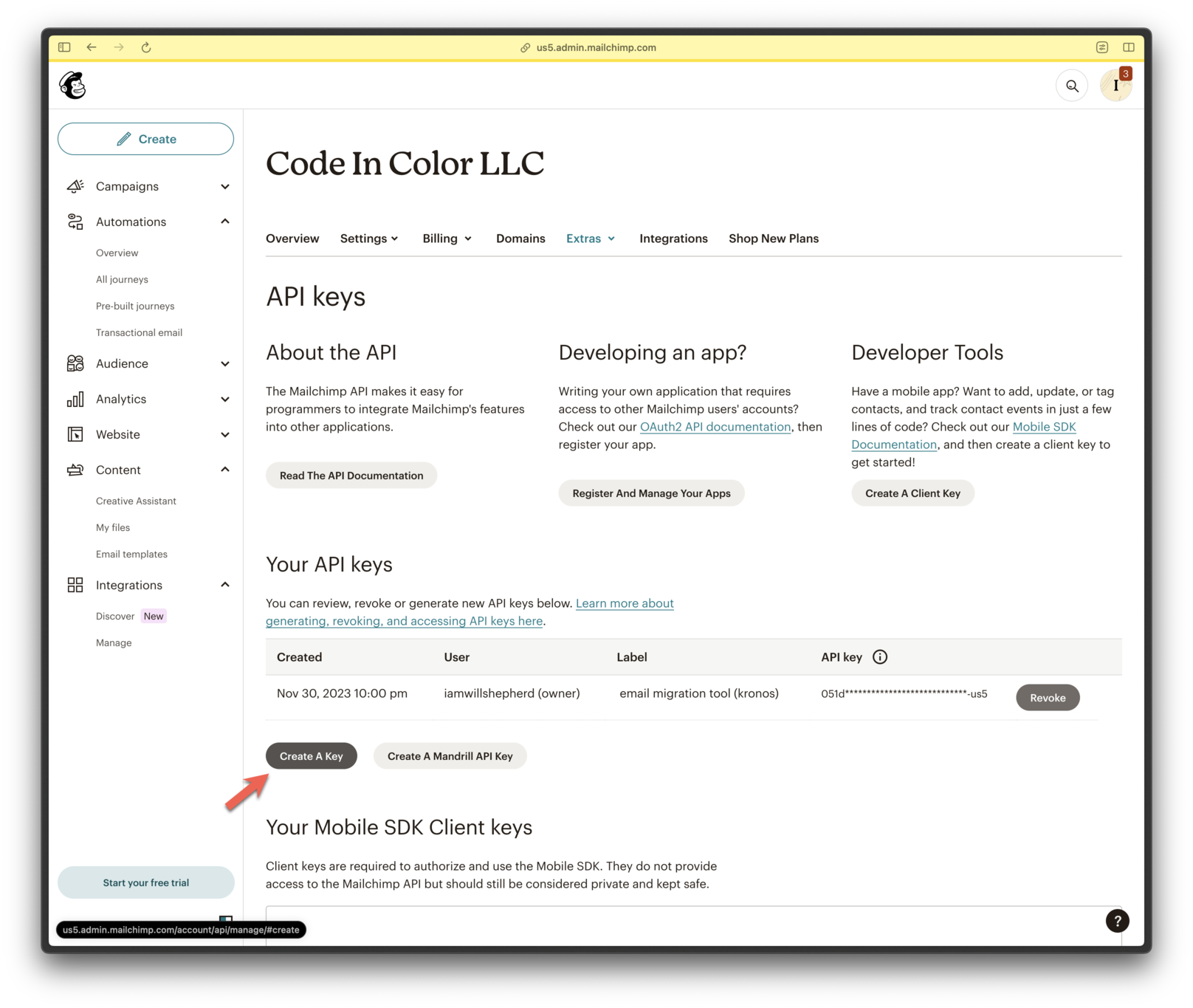1193x1008 pixels.
Task: Click the masked API key value 051d
Action: coord(904,693)
